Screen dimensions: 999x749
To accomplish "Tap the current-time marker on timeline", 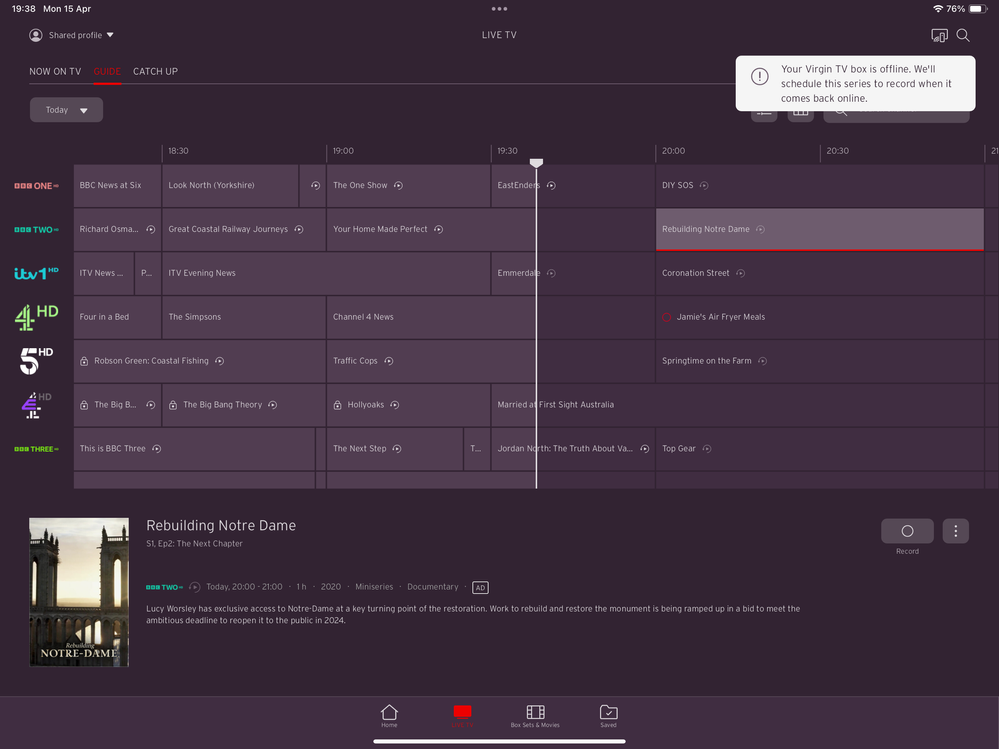I will [536, 164].
